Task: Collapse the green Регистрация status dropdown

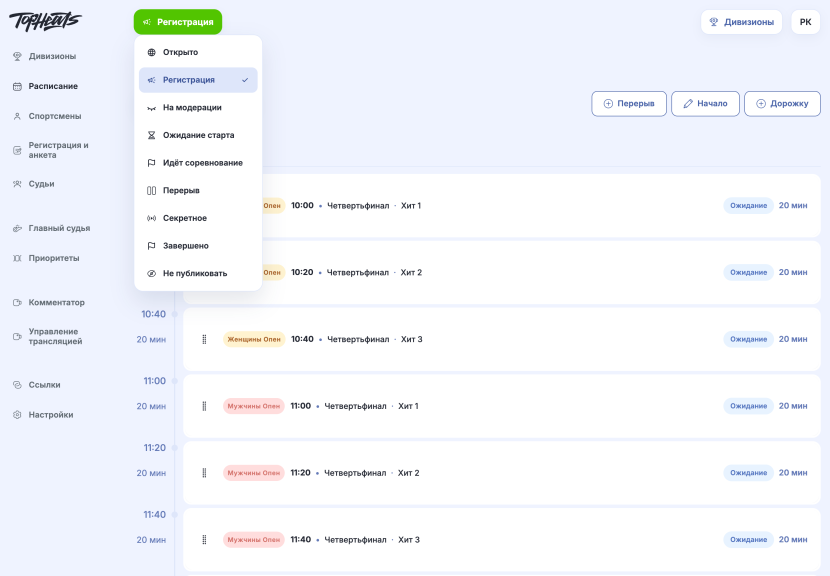Action: click(178, 22)
